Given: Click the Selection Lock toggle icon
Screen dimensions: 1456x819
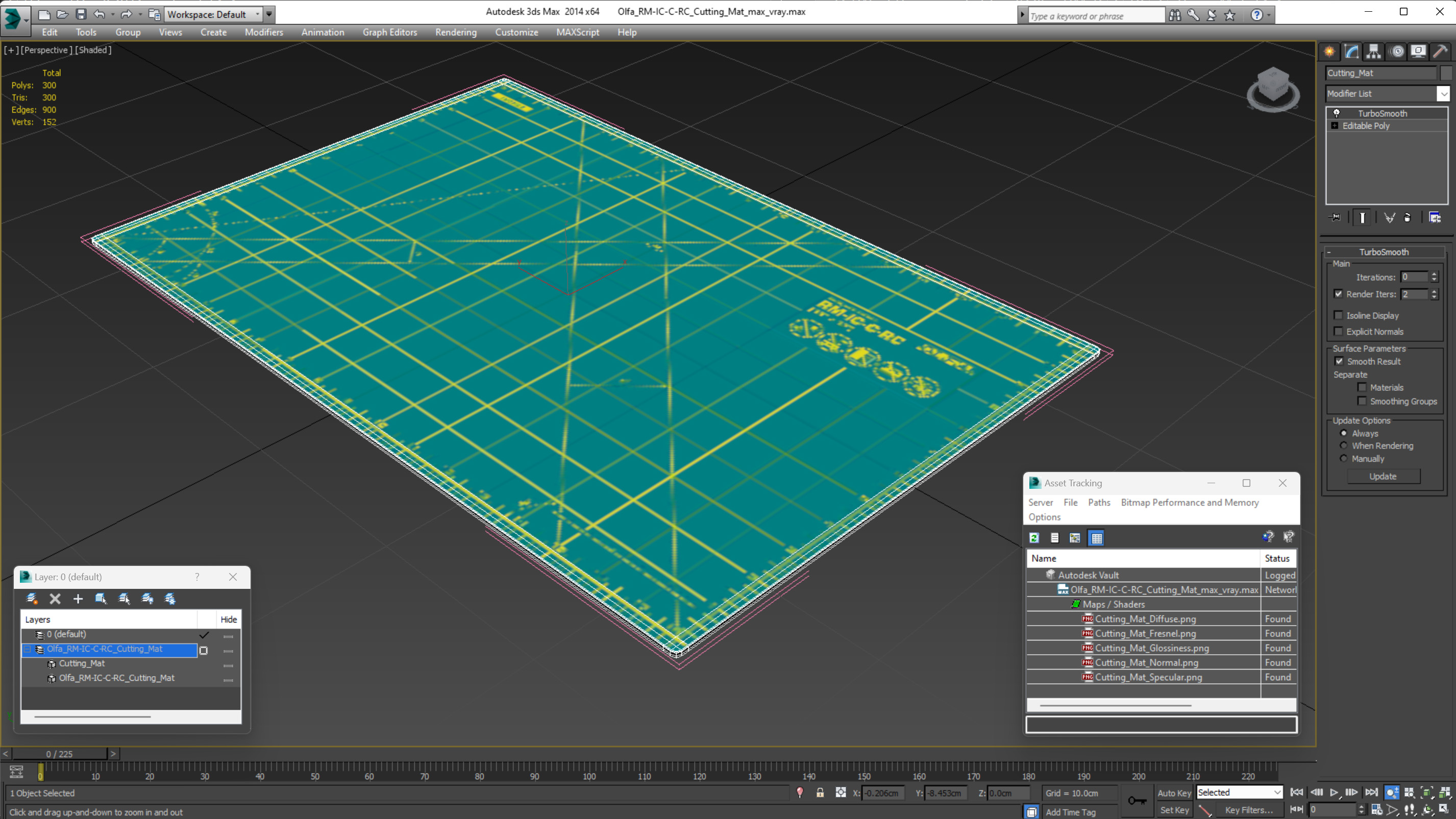Looking at the screenshot, I should (820, 793).
